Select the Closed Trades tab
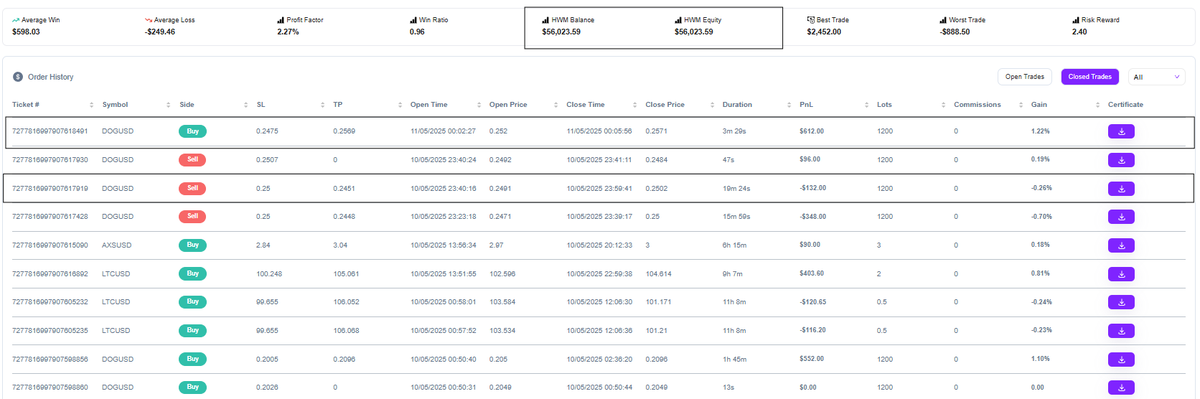Screen dimensions: 1200x399 (1090, 76)
